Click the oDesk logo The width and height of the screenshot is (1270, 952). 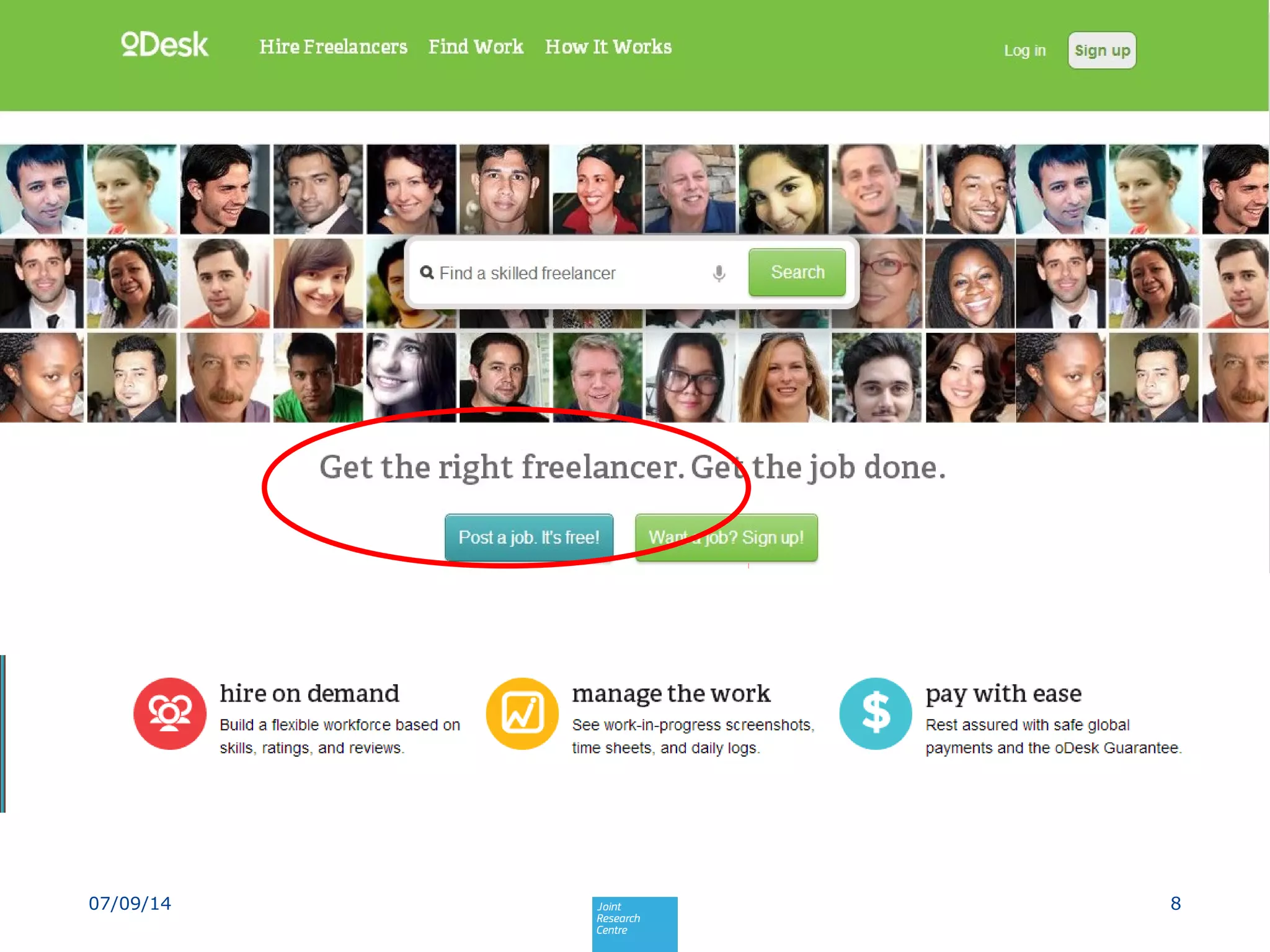pos(165,45)
